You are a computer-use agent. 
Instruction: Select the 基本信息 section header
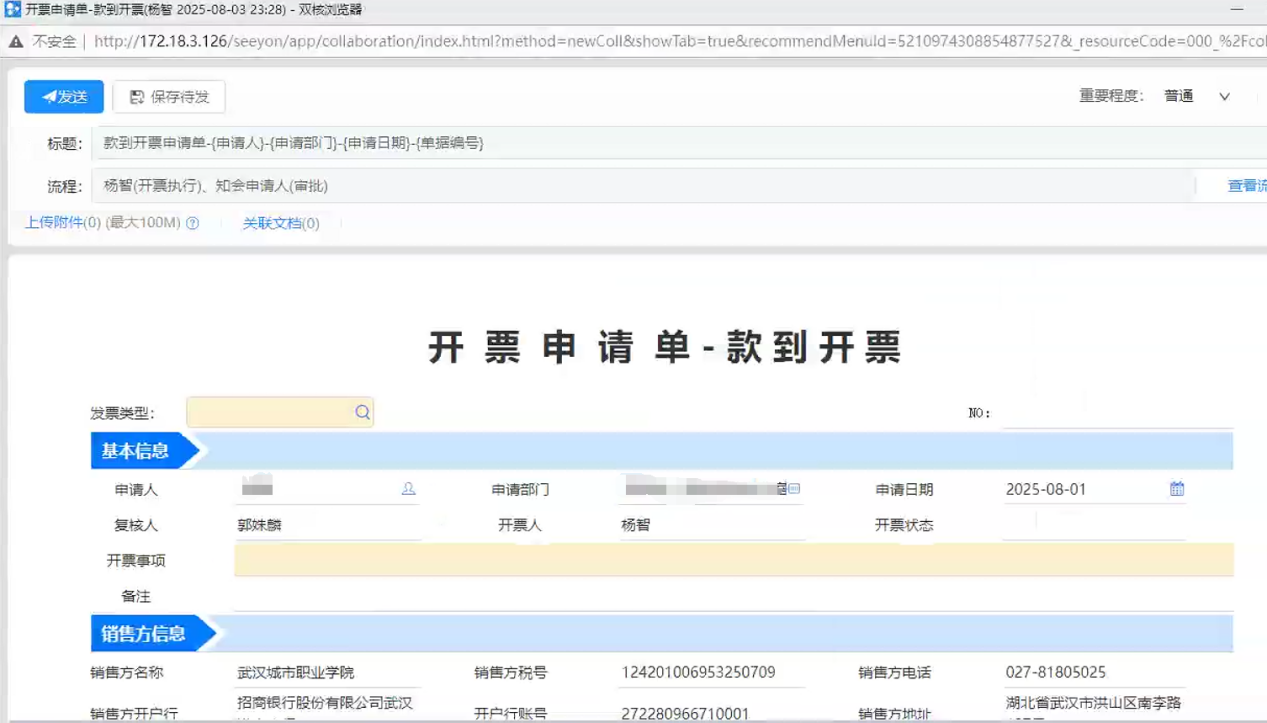[135, 451]
